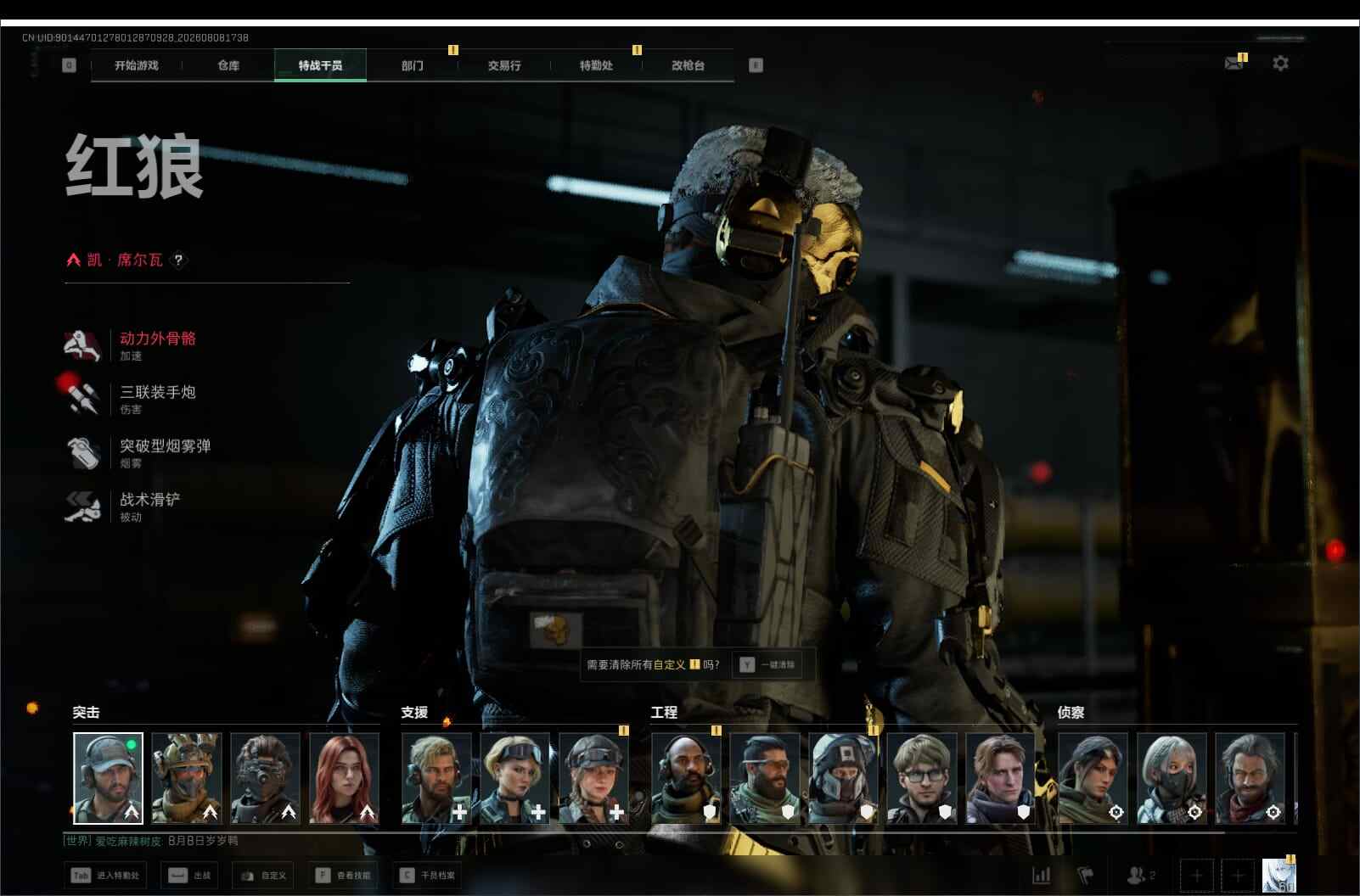Click the 一键清除 button
Image resolution: width=1360 pixels, height=896 pixels.
tap(767, 664)
